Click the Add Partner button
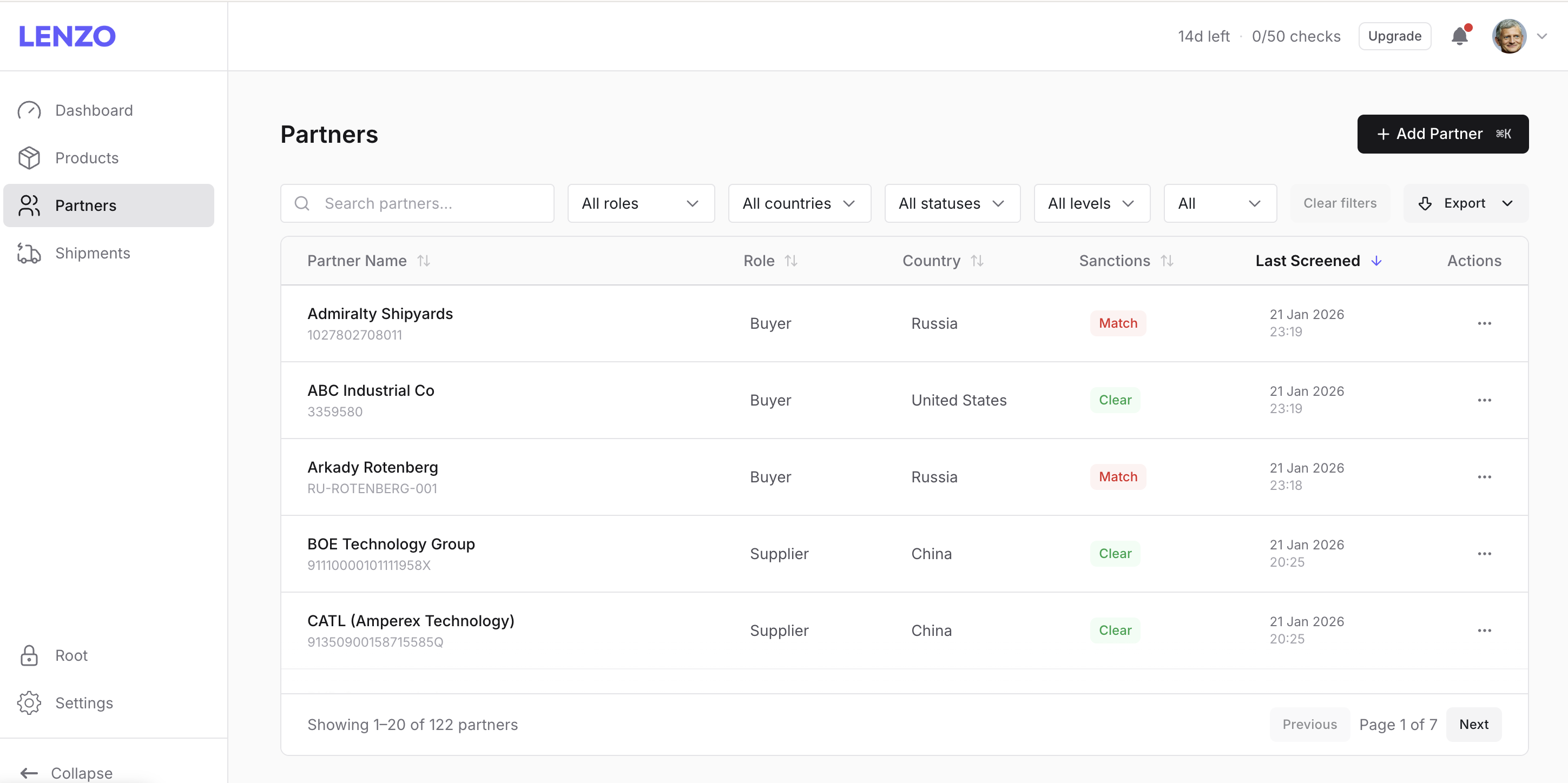 (x=1442, y=133)
